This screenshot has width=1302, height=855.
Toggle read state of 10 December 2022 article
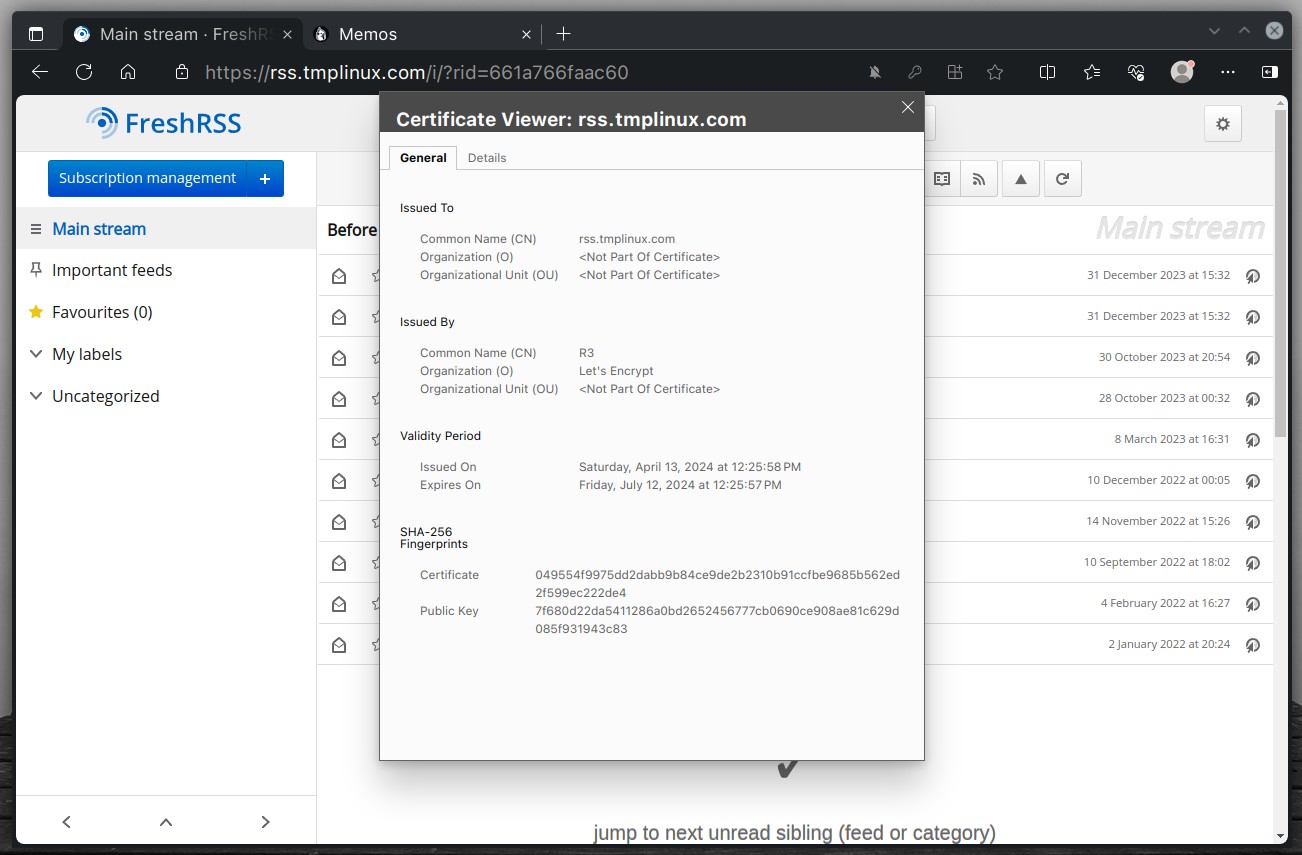pyautogui.click(x=339, y=481)
